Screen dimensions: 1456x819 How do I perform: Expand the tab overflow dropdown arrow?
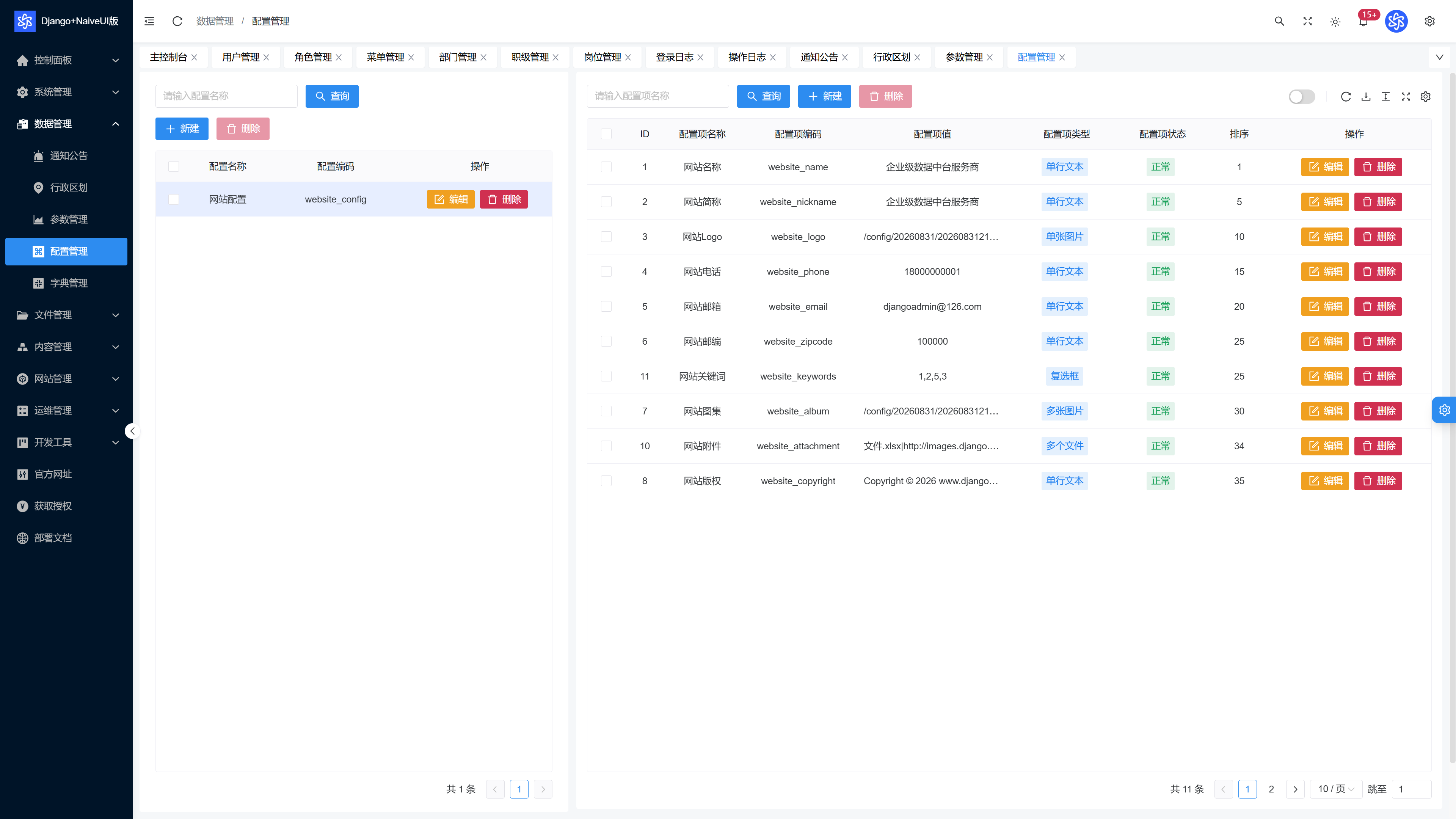[x=1440, y=57]
